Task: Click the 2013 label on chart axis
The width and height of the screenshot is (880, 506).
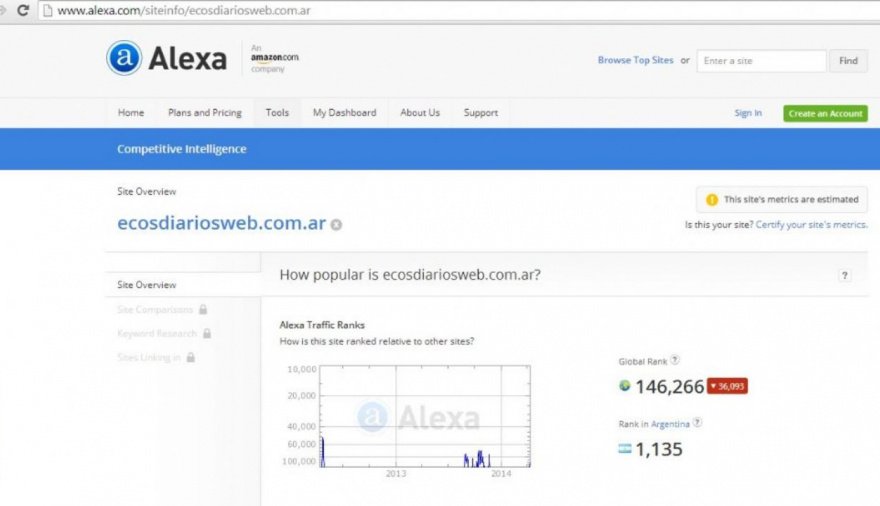Action: pyautogui.click(x=396, y=474)
